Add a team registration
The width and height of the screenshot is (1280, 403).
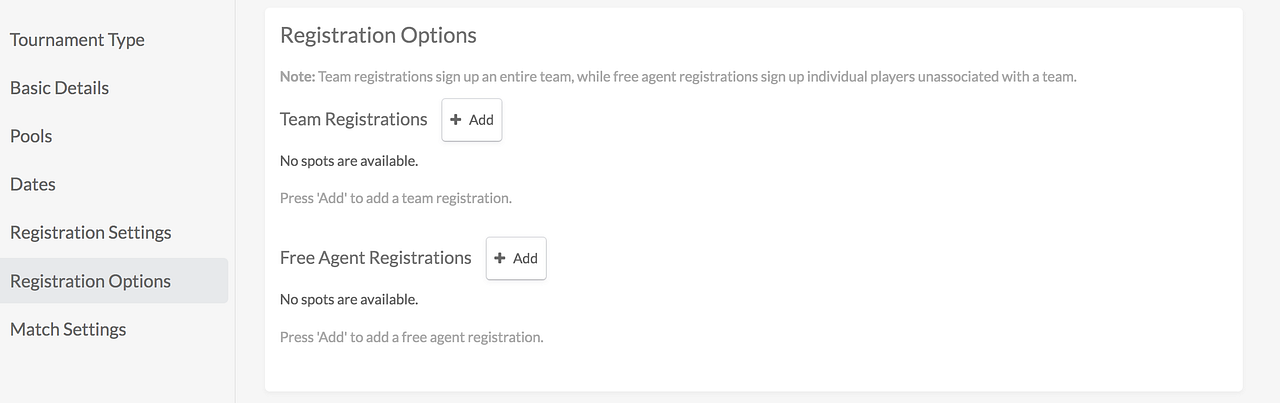472,120
